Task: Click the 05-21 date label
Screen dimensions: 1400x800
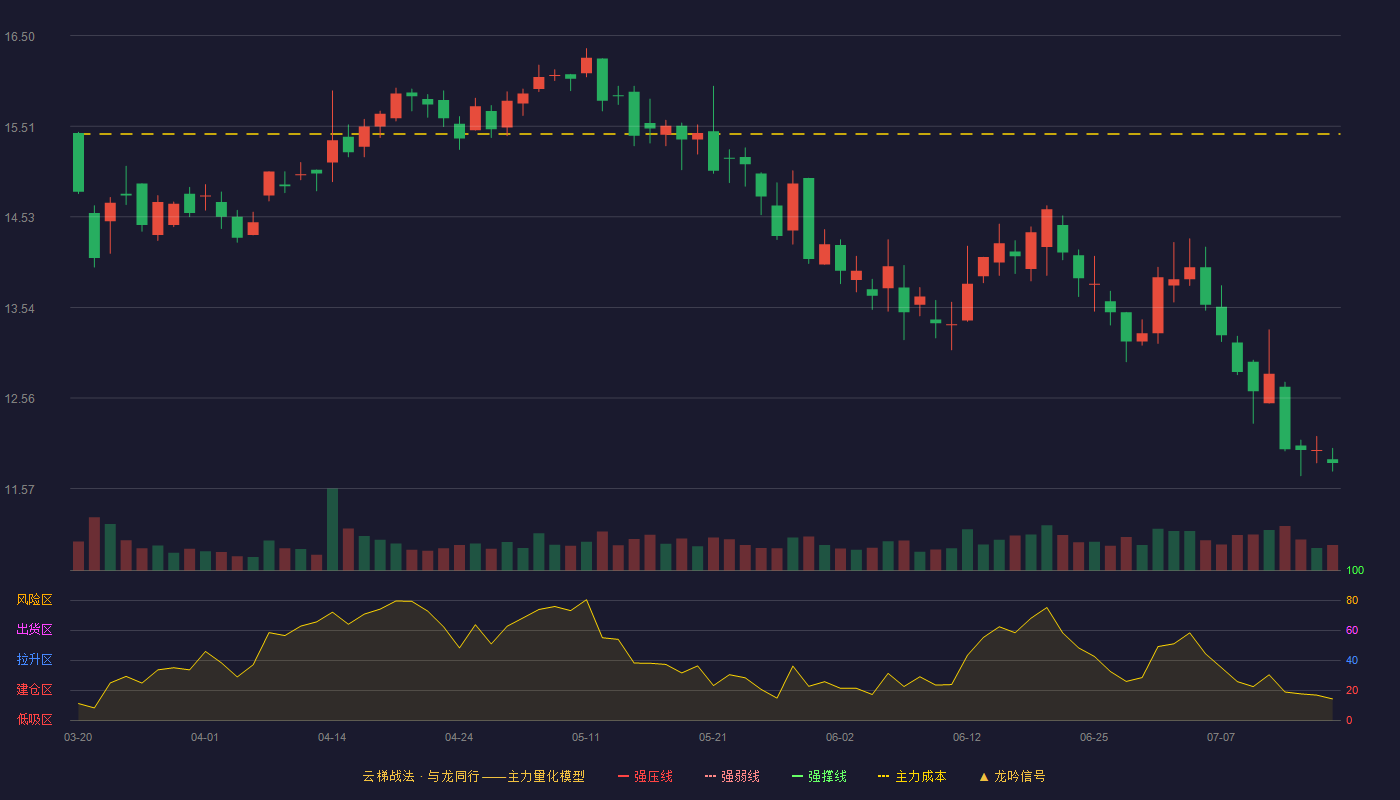Action: [x=713, y=737]
